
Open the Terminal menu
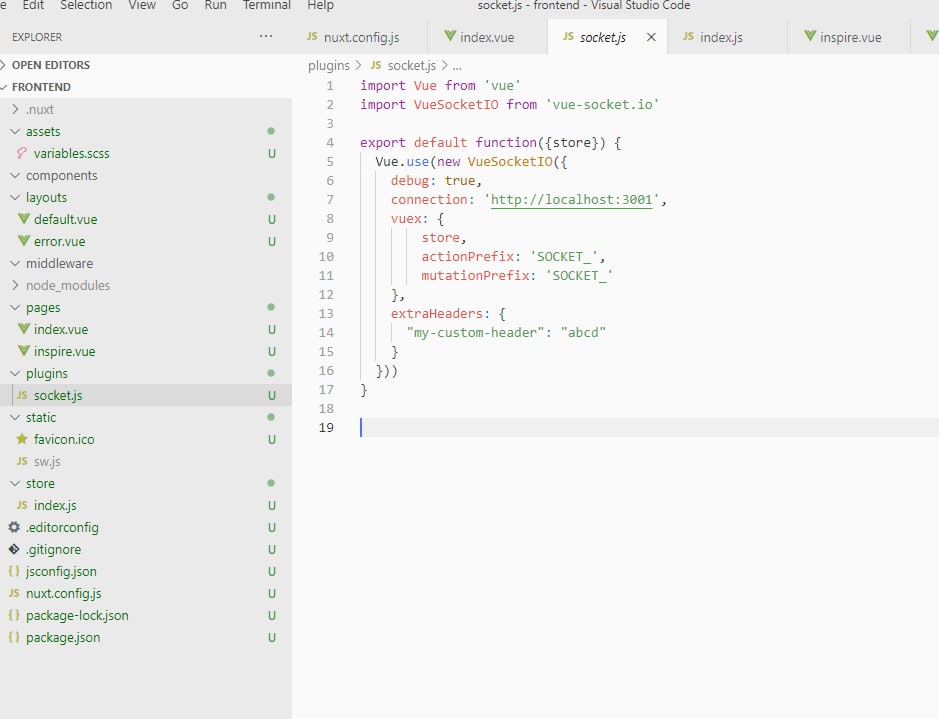266,5
